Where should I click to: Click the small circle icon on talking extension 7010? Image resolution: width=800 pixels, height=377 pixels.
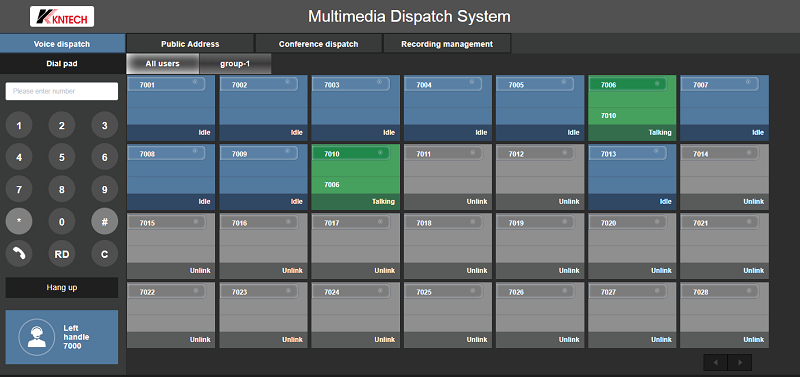tap(380, 152)
